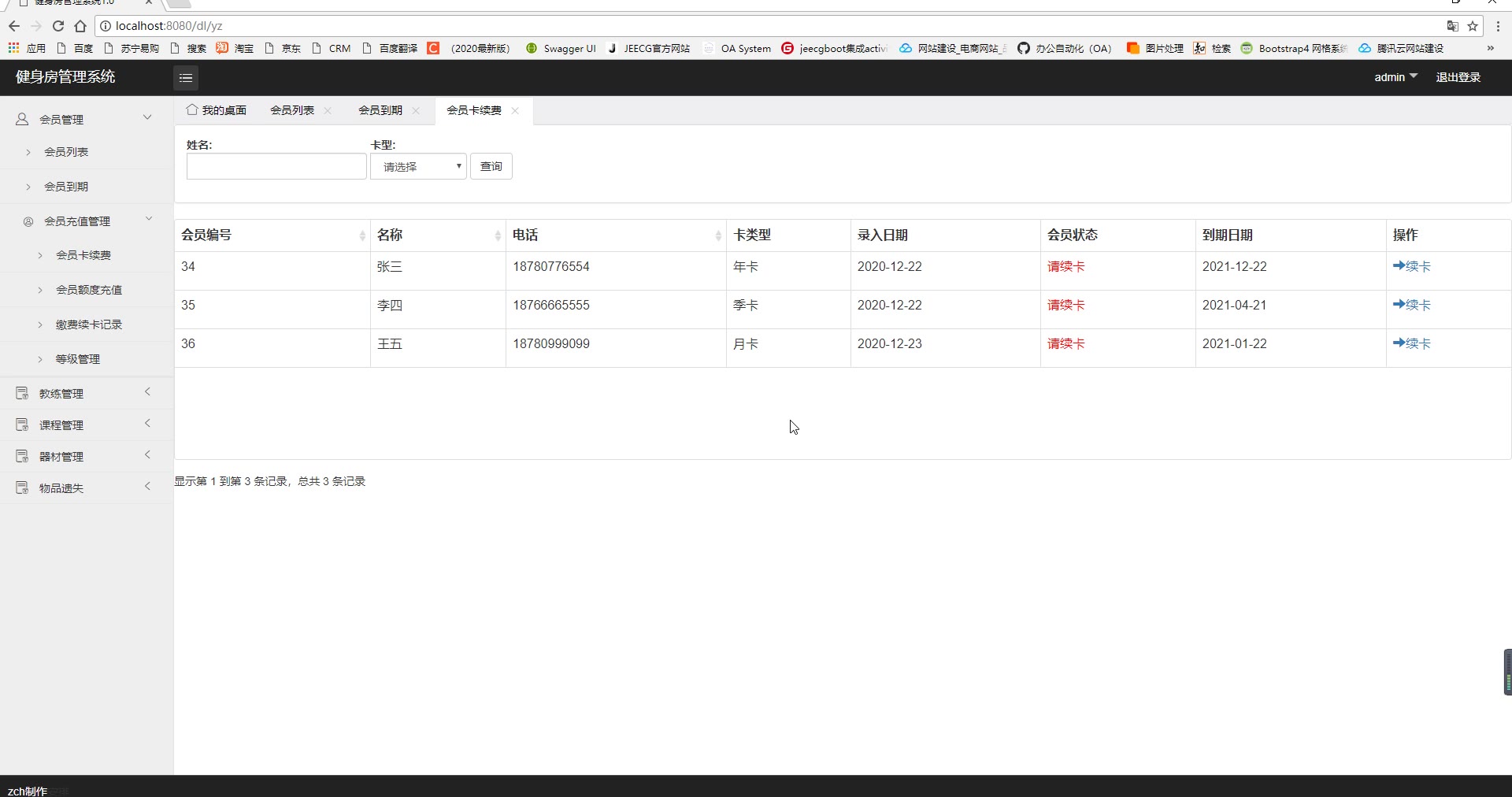Screen dimensions: 1512x797
Task: Click the 器材管理 sidebar icon
Action: tap(22, 456)
